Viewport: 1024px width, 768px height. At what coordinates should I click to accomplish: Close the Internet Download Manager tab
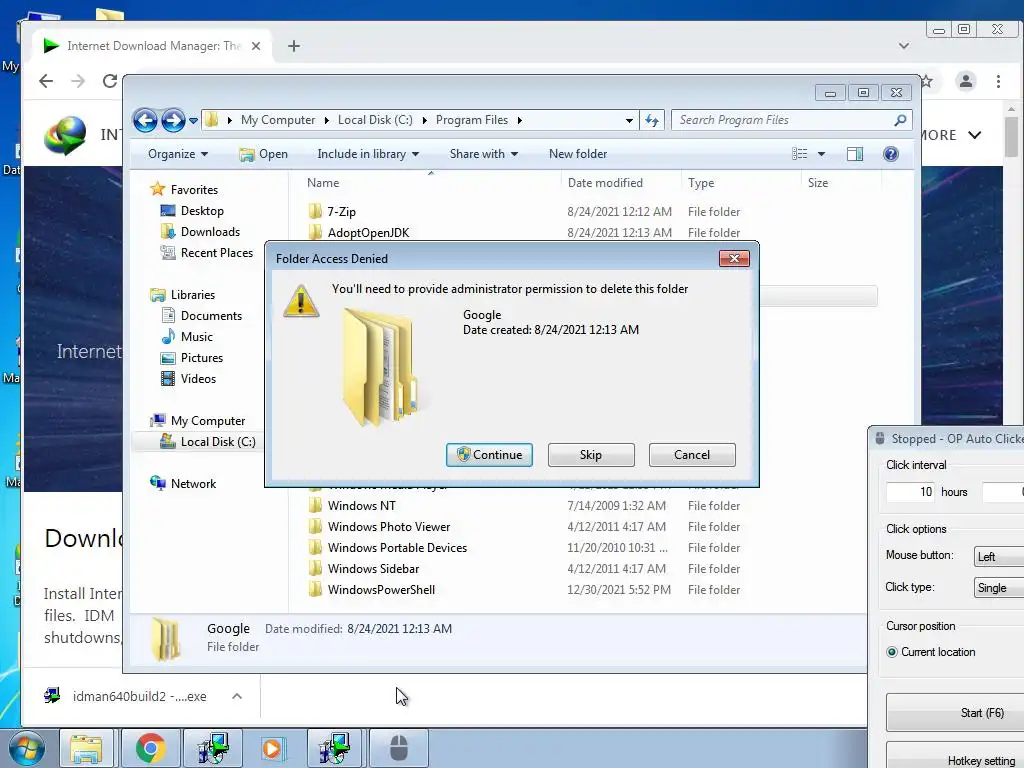coord(256,46)
